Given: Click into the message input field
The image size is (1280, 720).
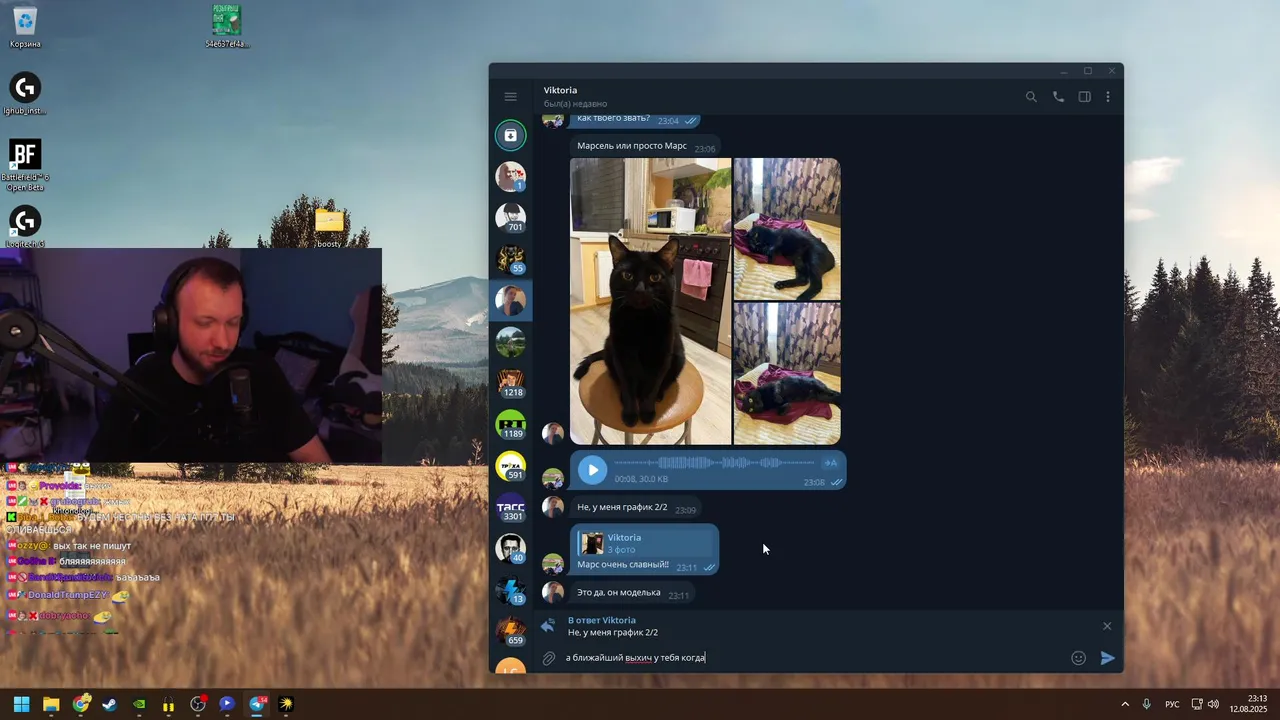Looking at the screenshot, I should [x=814, y=658].
